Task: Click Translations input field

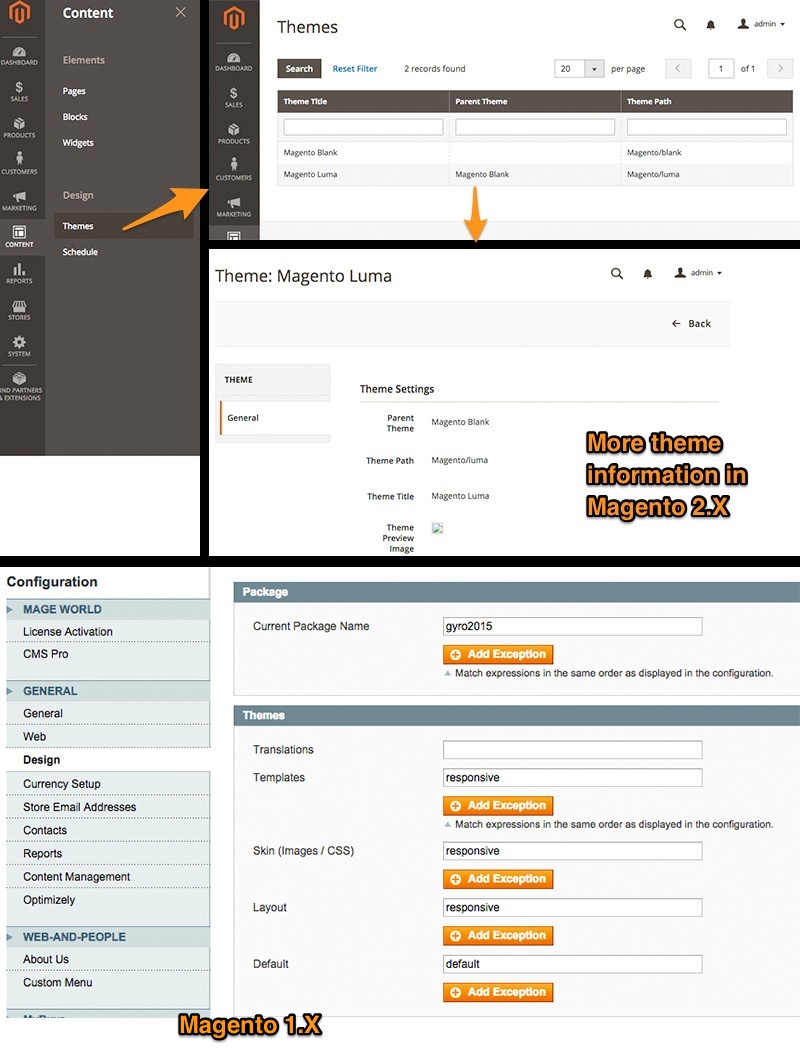Action: 572,750
